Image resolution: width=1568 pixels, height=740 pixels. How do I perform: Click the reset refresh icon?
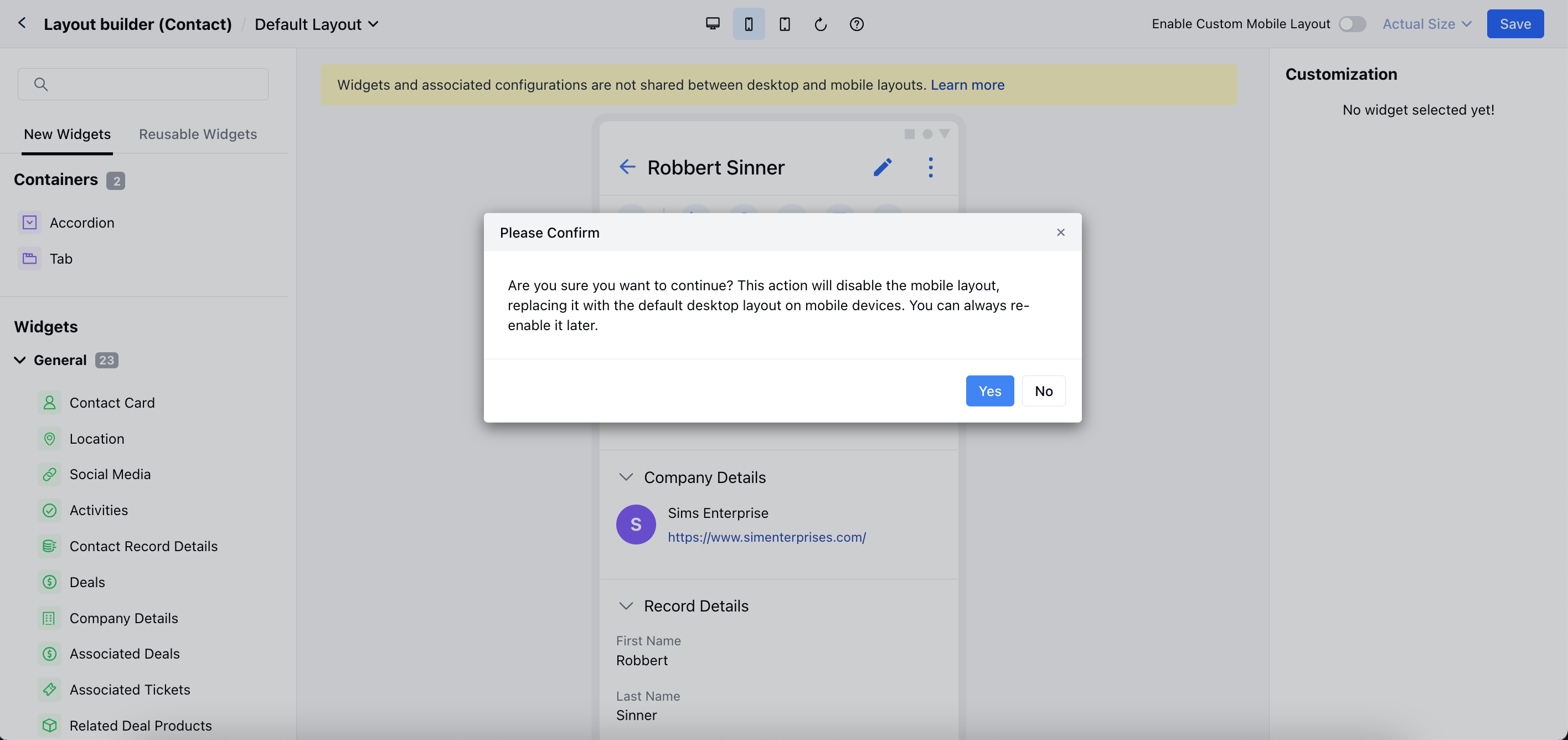pyautogui.click(x=821, y=24)
